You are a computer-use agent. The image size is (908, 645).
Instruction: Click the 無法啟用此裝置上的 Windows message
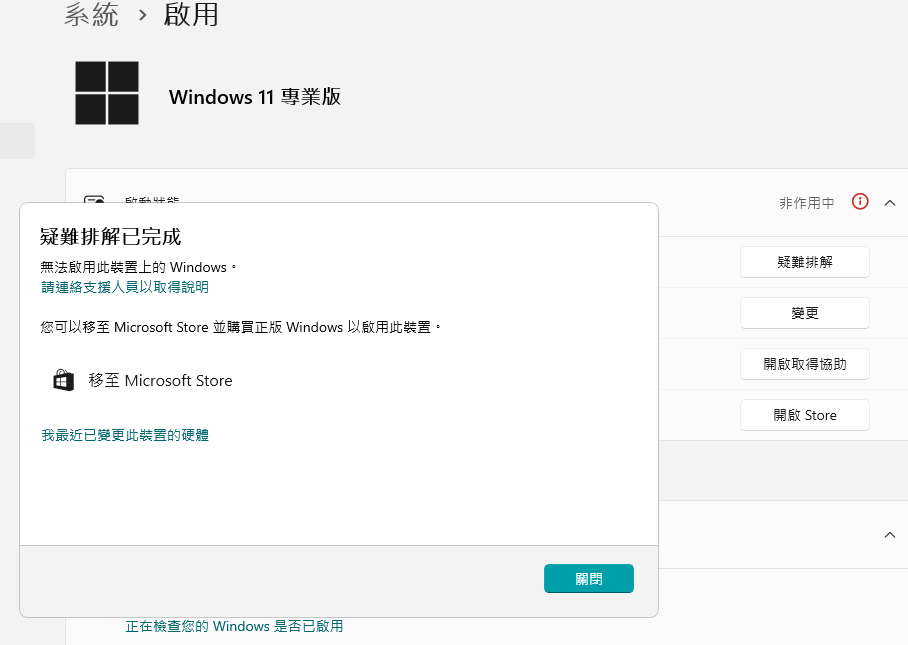138,267
